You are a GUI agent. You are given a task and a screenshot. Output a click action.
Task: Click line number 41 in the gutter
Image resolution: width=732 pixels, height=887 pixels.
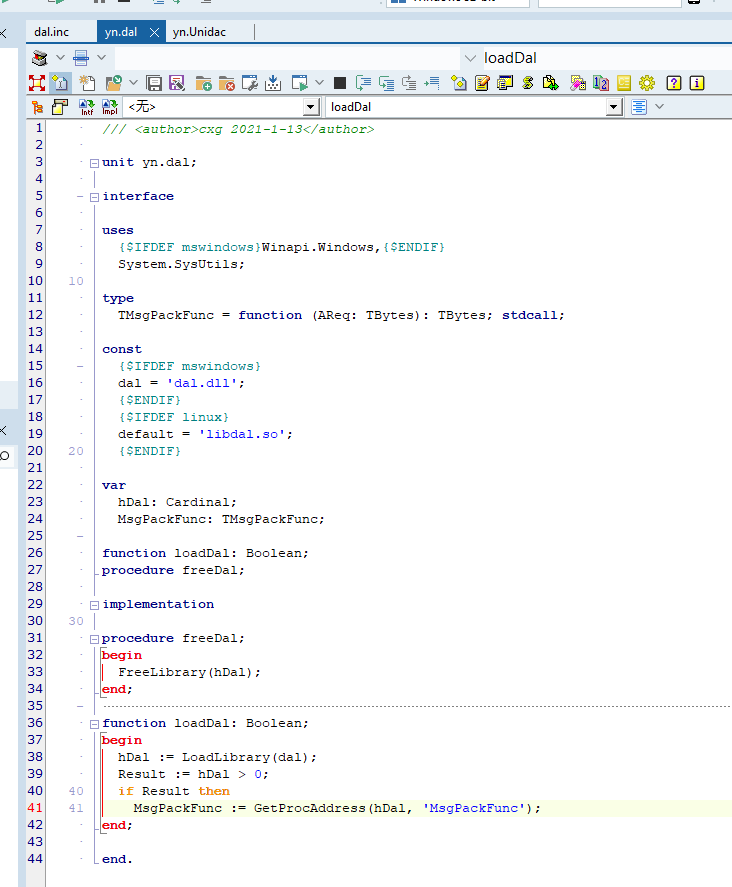coord(35,808)
